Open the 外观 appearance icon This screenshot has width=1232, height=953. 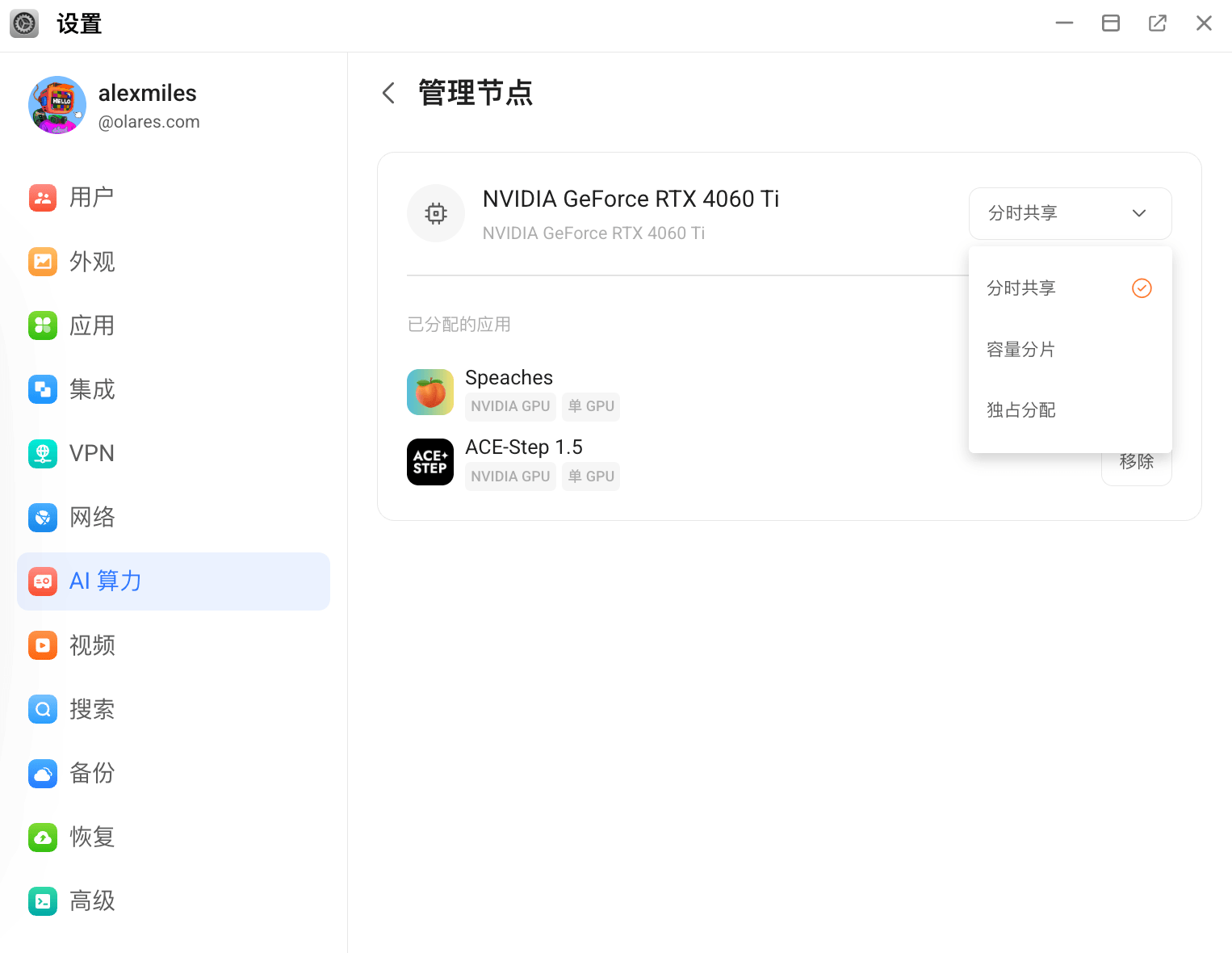[43, 262]
